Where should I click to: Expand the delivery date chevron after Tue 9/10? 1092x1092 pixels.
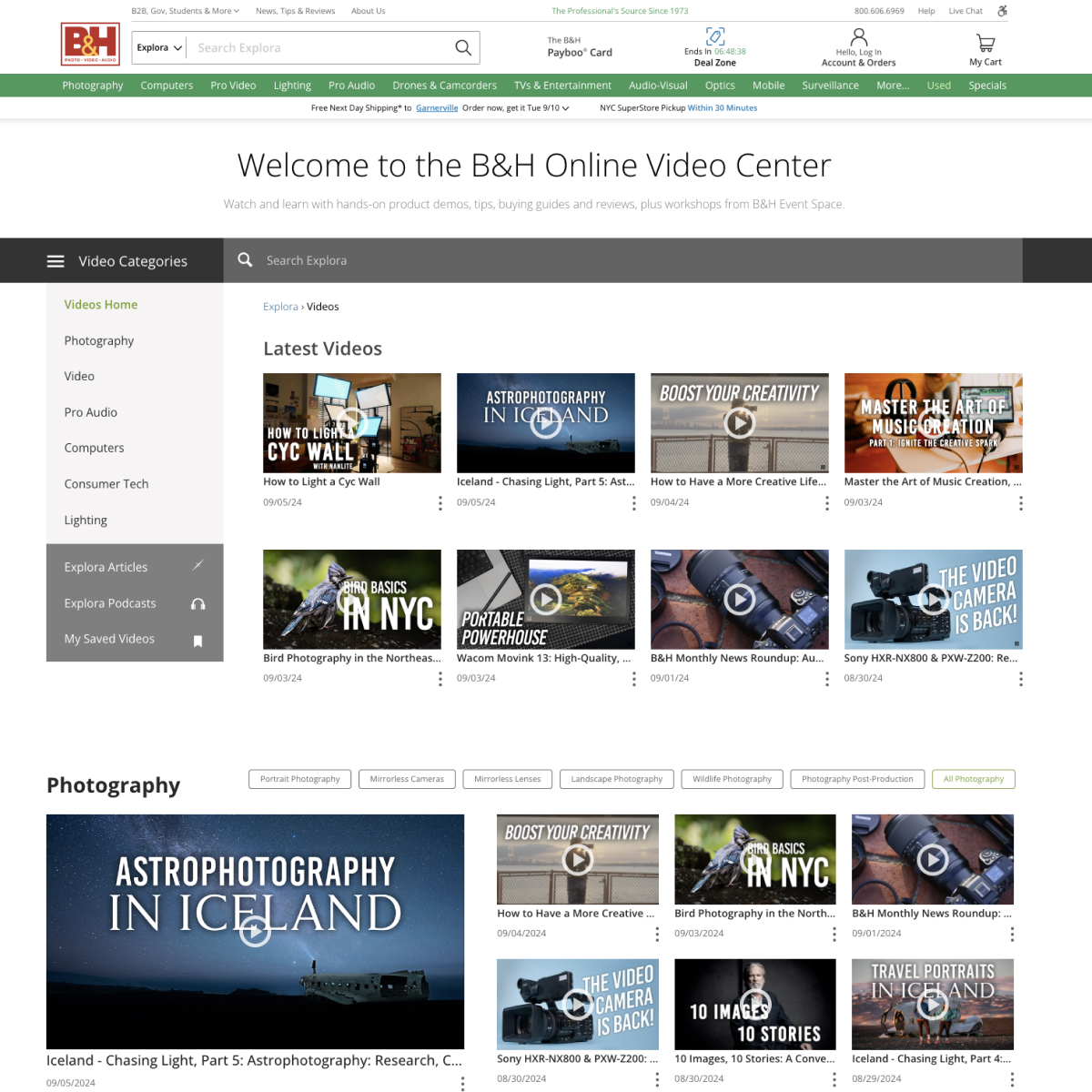point(566,108)
